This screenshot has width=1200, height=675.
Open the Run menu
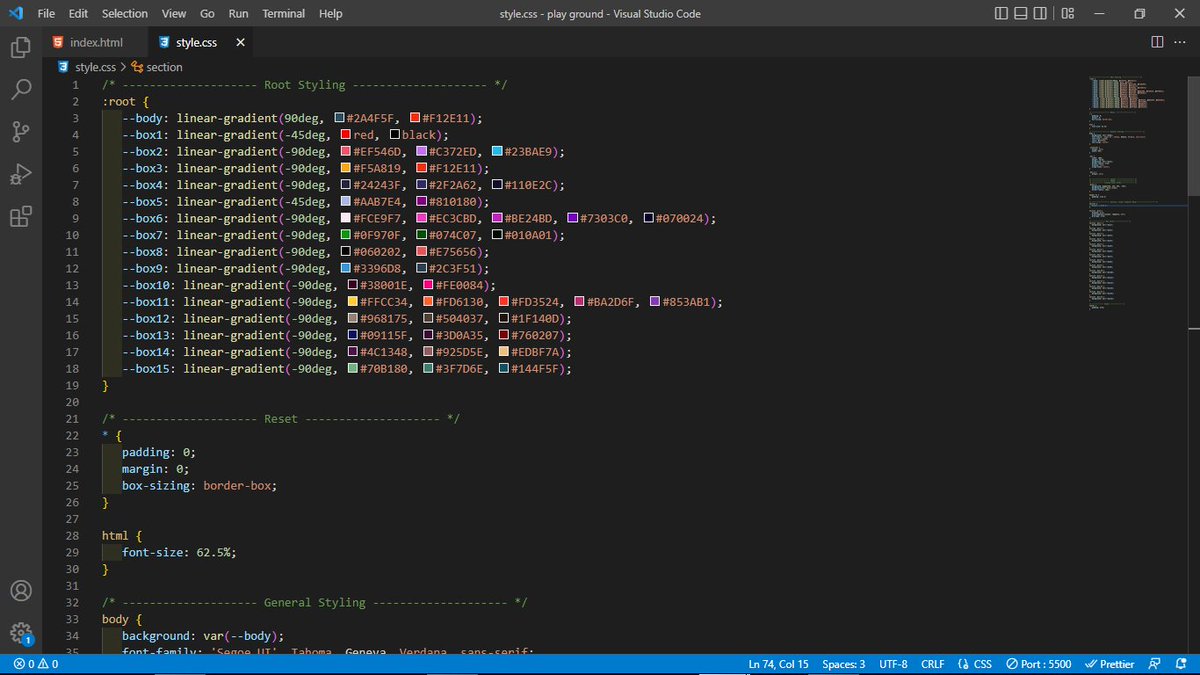238,14
